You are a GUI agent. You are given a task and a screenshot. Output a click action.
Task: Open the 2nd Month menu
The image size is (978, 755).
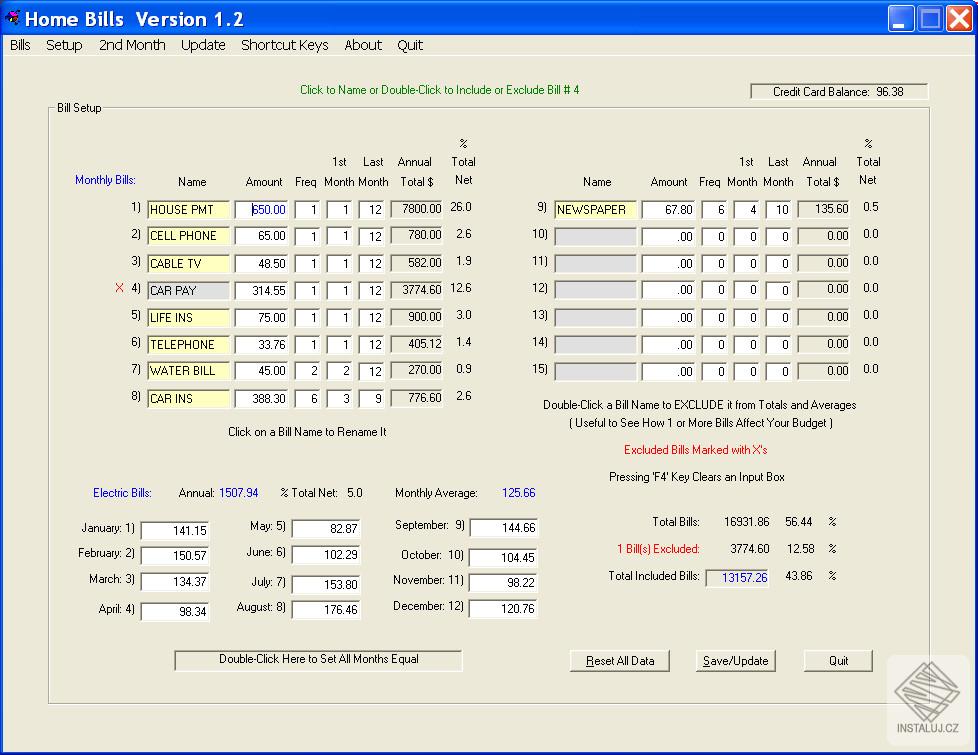[x=132, y=45]
